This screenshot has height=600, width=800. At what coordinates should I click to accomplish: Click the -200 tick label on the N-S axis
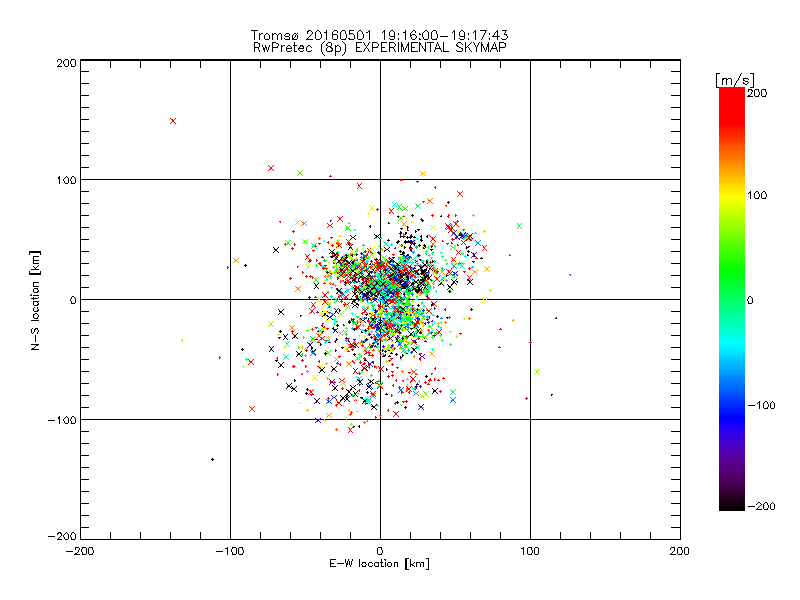coord(62,537)
